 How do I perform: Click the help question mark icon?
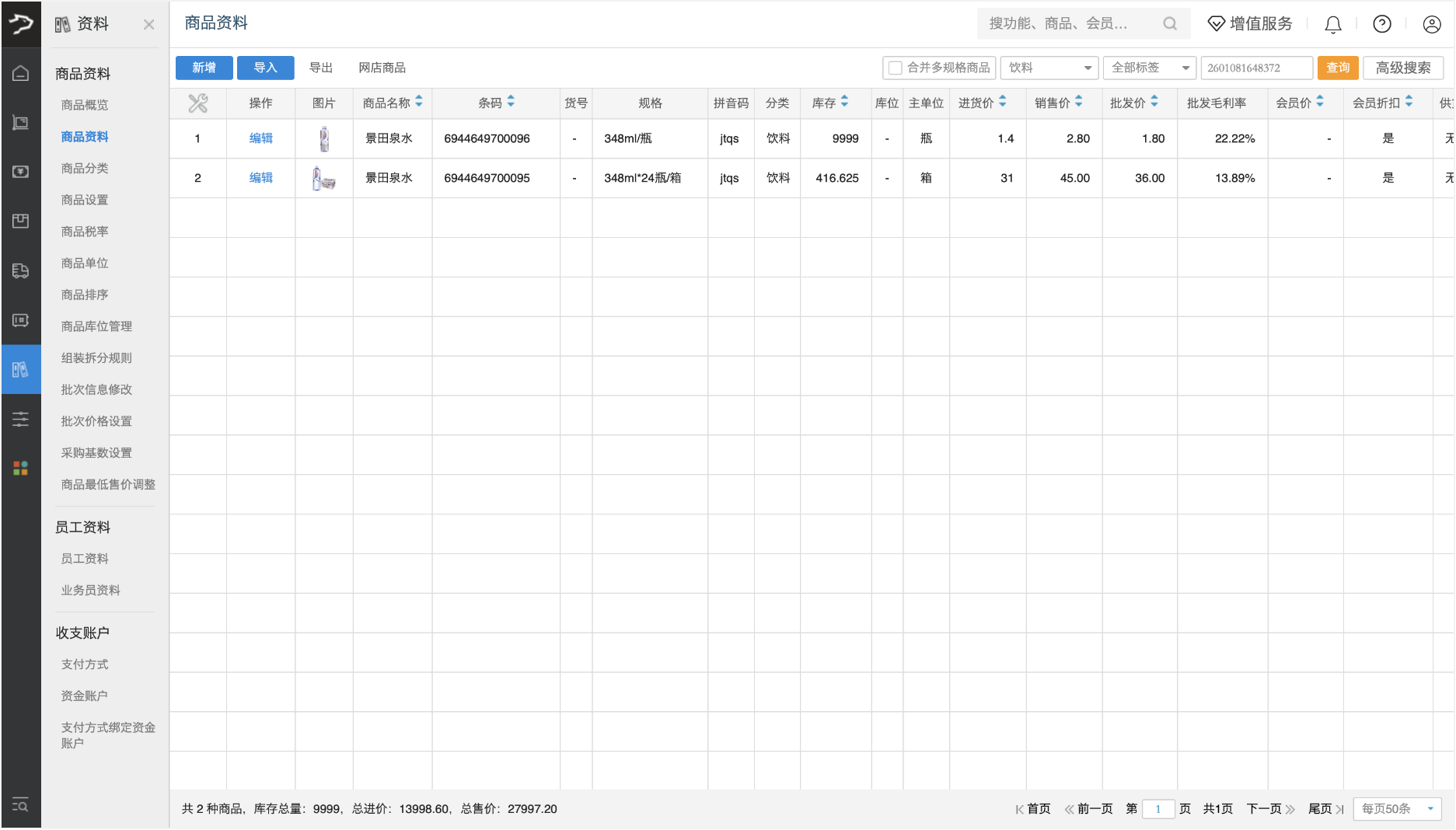(x=1381, y=25)
